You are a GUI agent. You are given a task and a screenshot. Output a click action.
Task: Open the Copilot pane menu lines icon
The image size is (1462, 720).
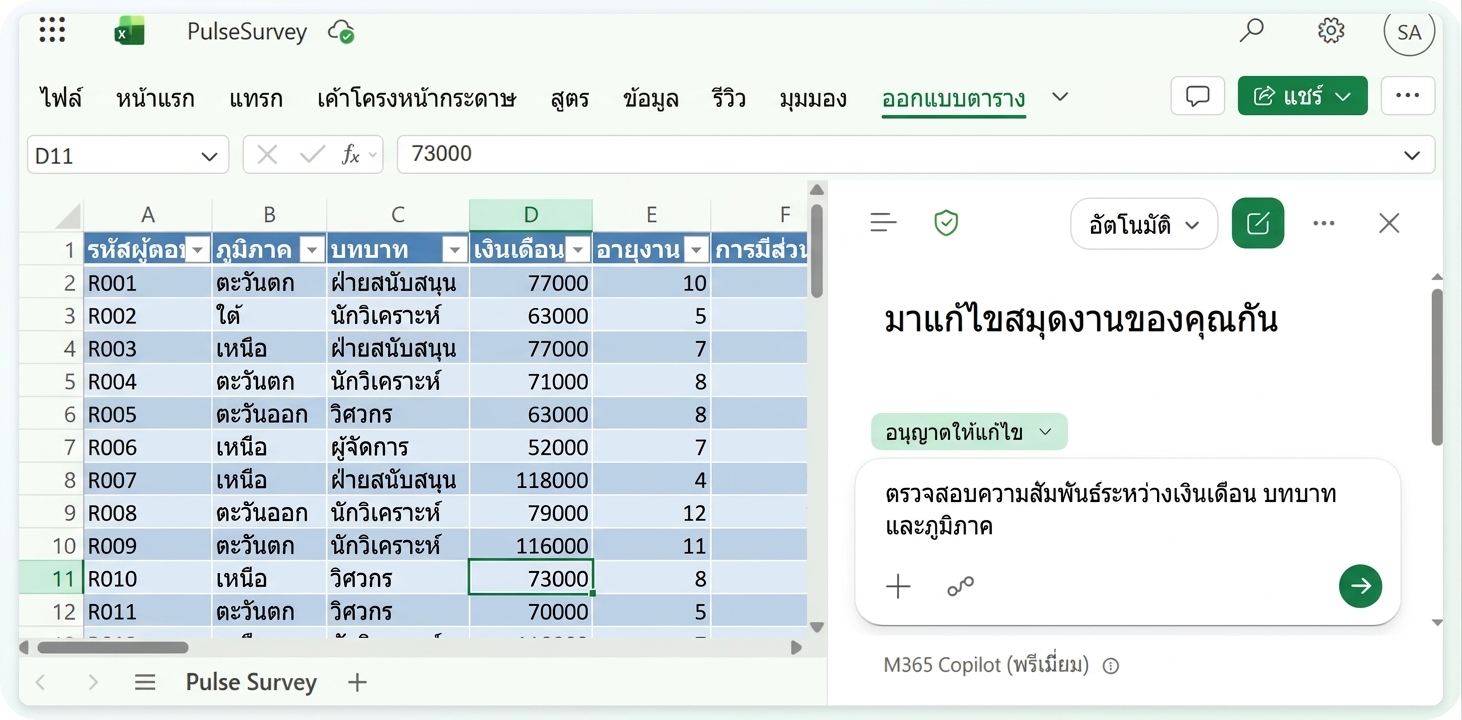[x=883, y=223]
